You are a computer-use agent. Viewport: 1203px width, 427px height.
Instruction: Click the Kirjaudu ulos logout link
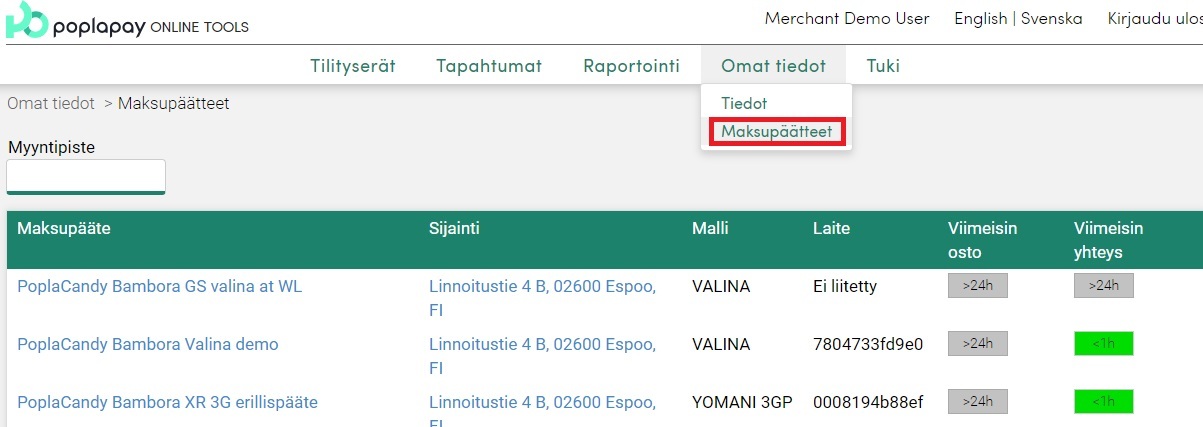click(x=1154, y=19)
